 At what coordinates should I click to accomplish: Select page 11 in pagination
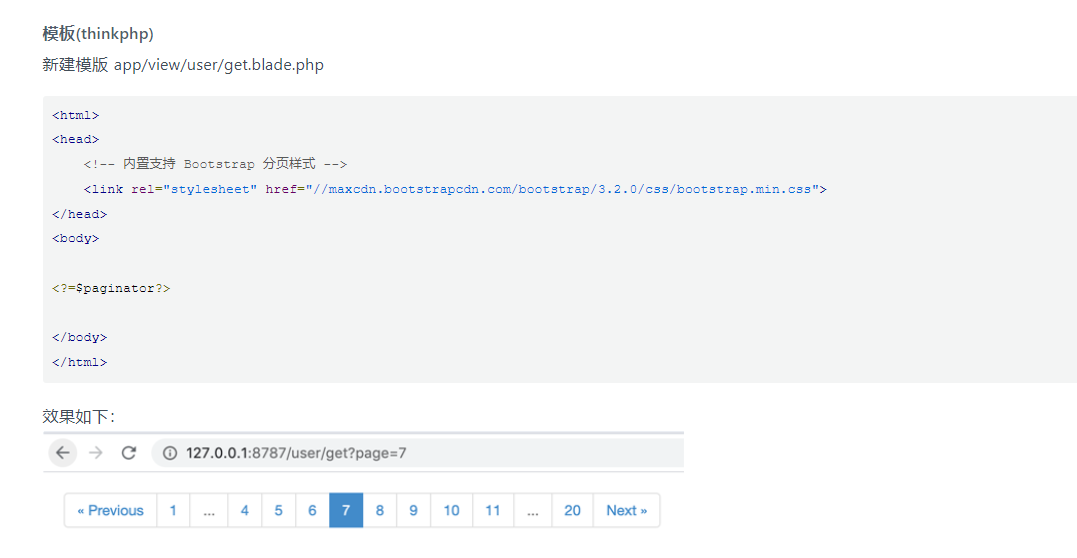click(492, 511)
